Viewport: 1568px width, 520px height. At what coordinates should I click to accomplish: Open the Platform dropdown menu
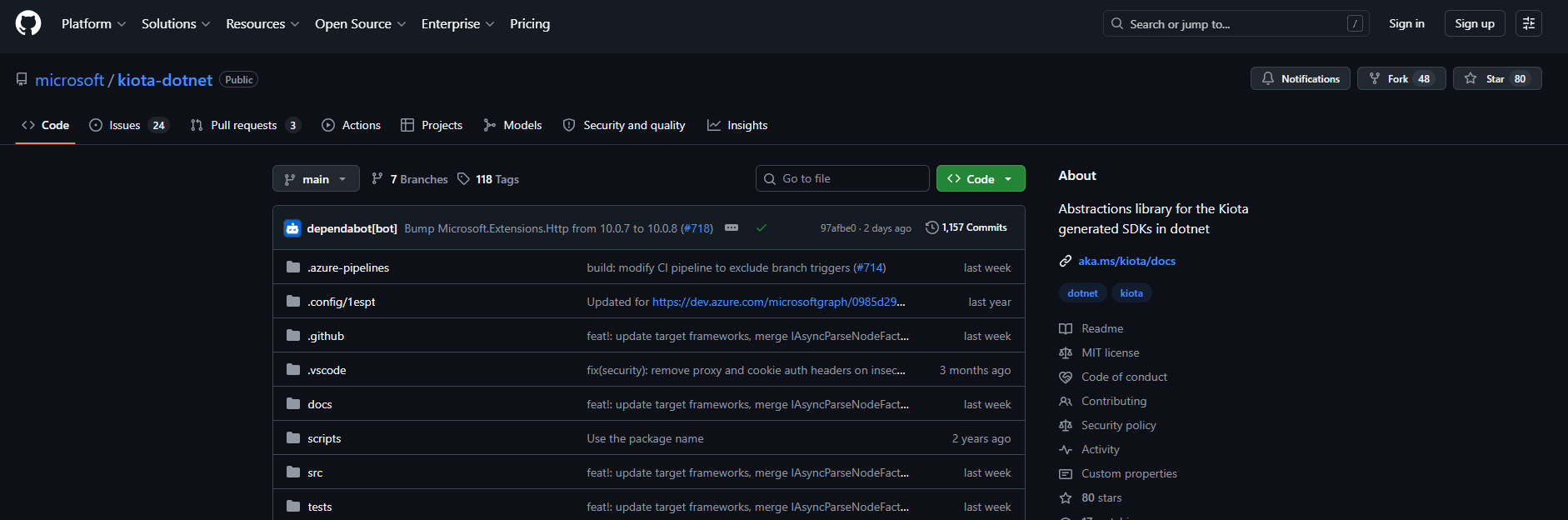[93, 23]
